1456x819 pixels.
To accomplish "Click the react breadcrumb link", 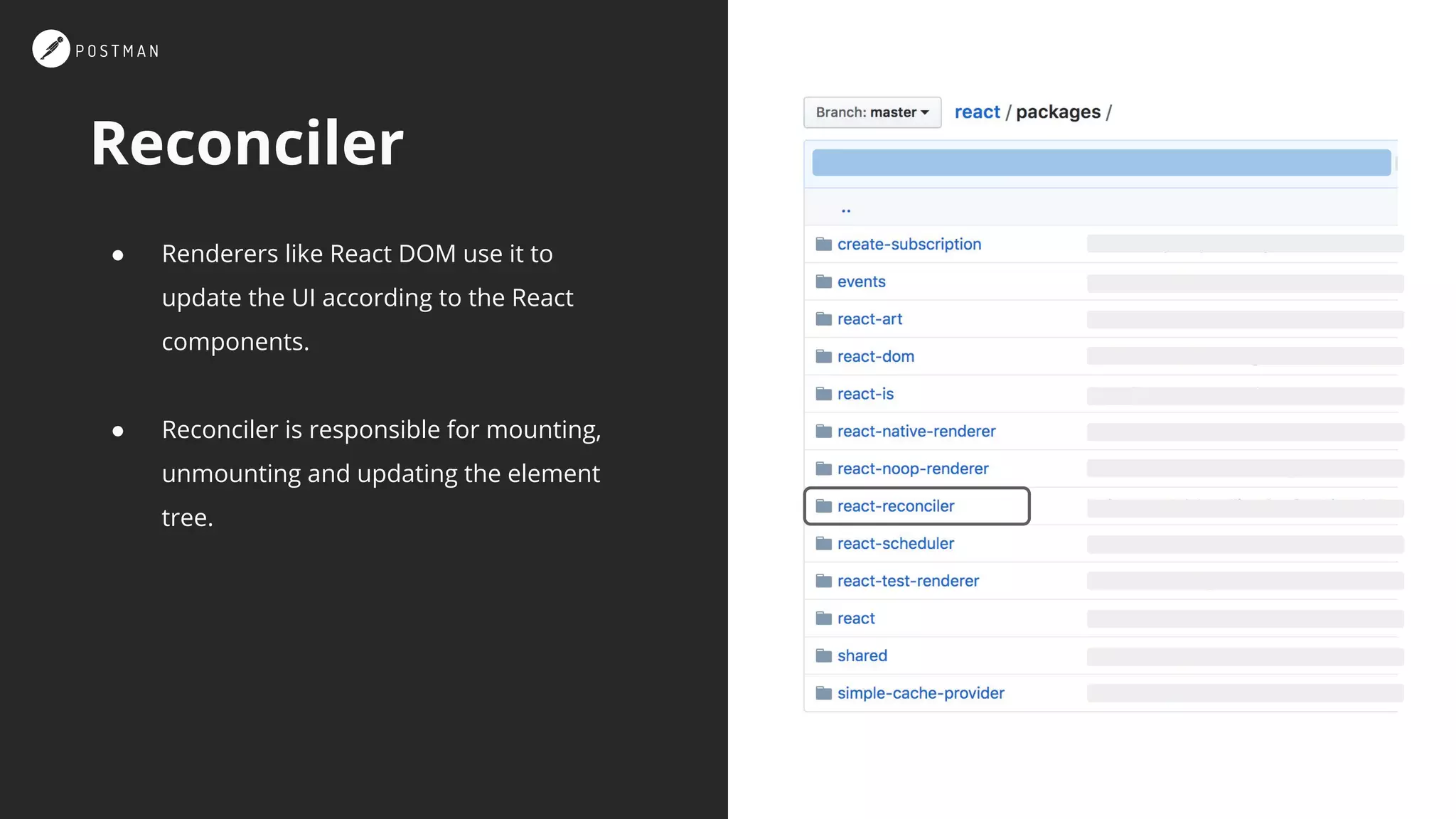I will coord(977,112).
